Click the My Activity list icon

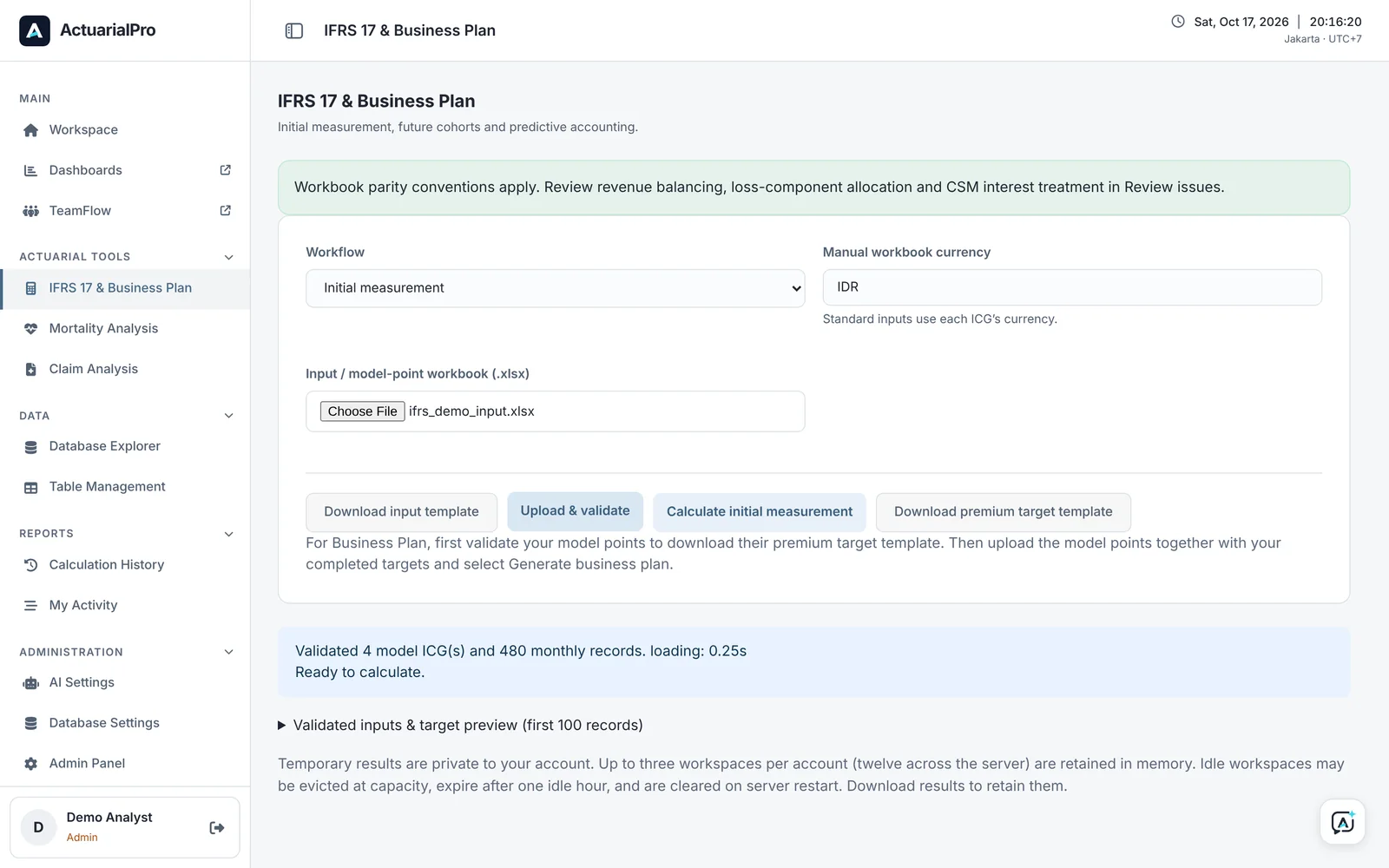[31, 606]
